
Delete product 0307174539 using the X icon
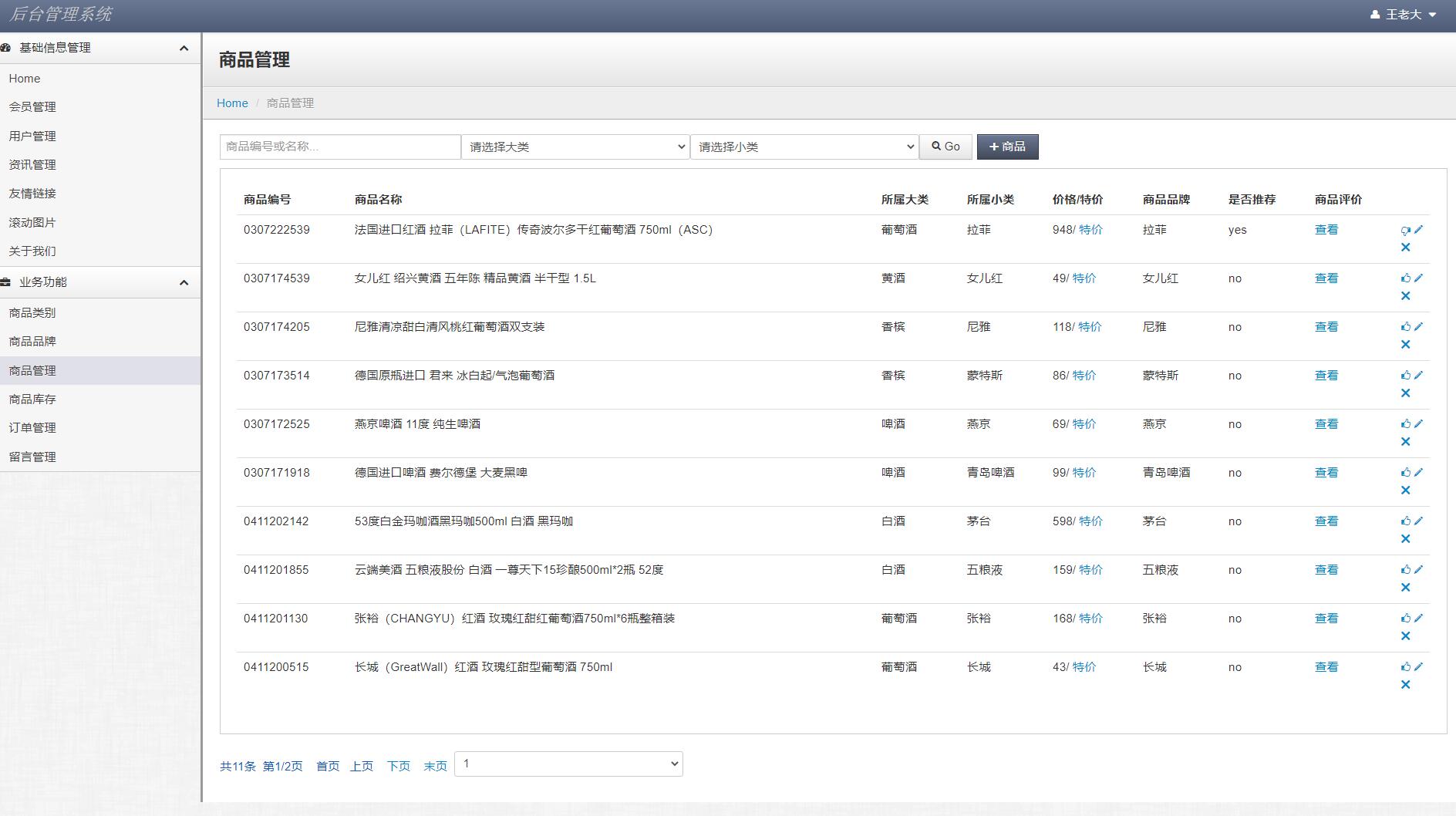[1407, 295]
